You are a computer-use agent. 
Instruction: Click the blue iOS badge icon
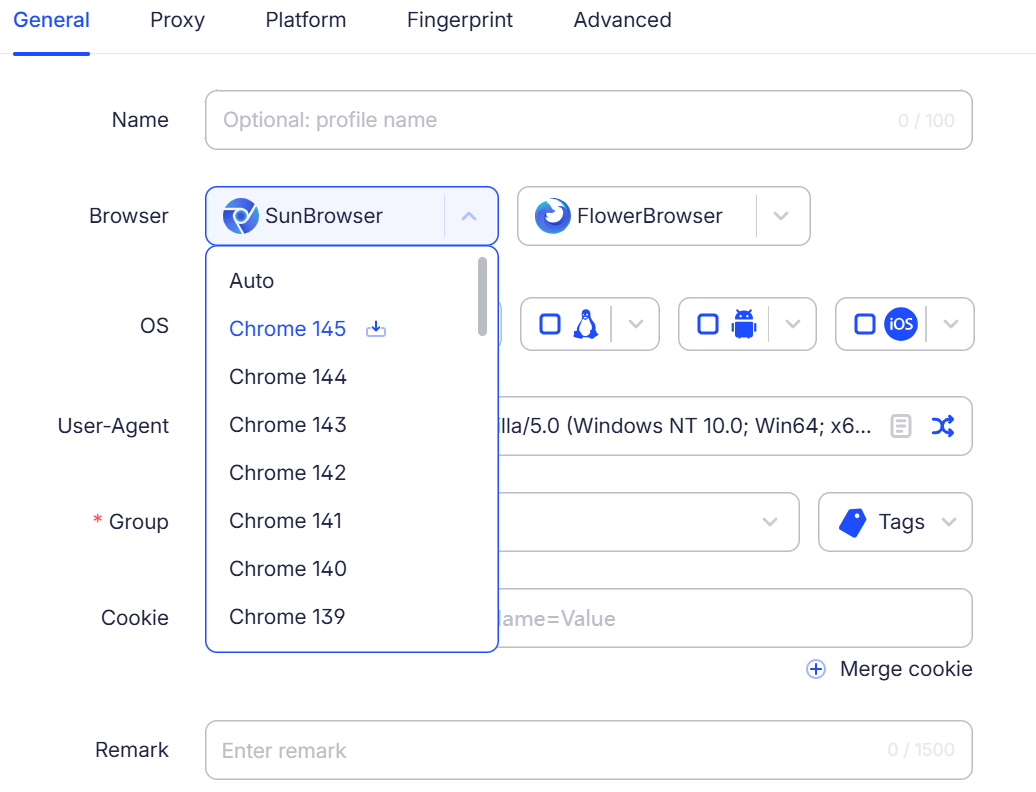click(900, 324)
